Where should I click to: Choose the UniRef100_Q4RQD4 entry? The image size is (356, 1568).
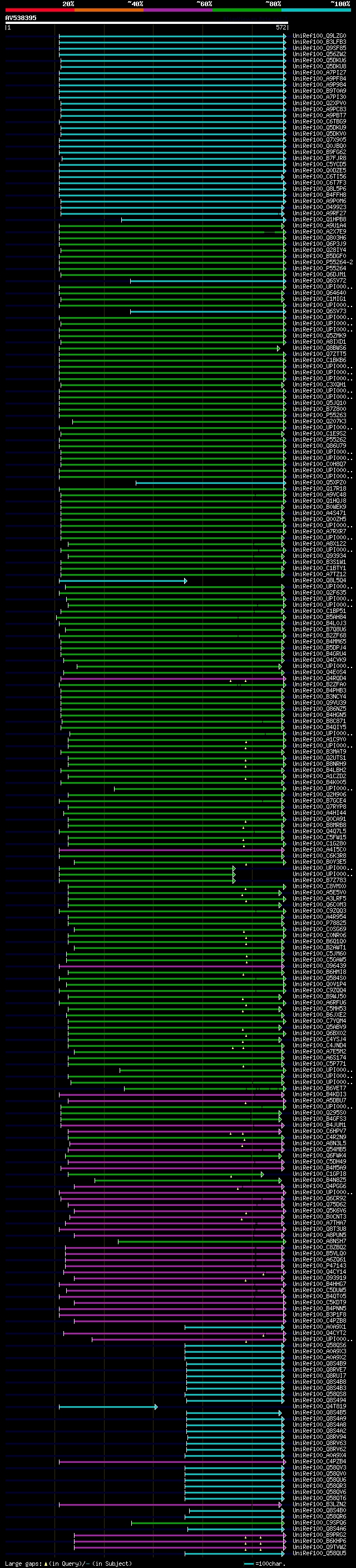(x=319, y=678)
